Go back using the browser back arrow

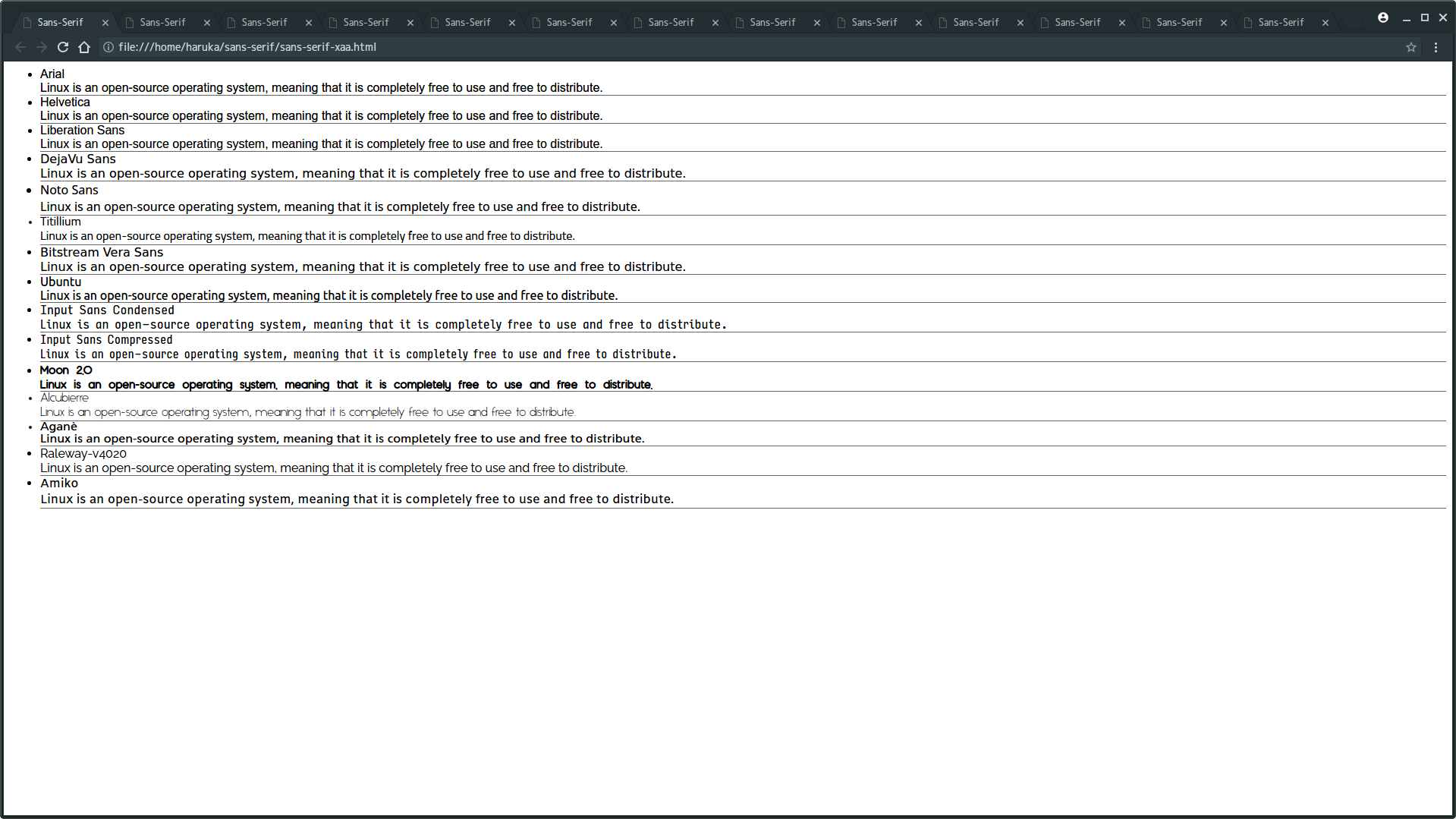coord(20,47)
